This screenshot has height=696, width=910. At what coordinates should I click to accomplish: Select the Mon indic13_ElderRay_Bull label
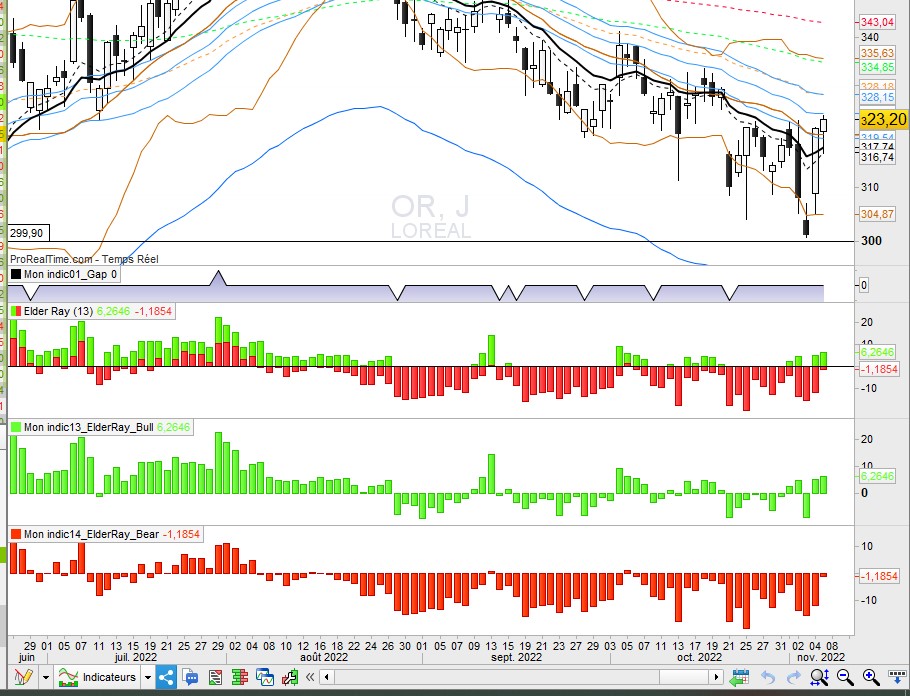[x=88, y=427]
